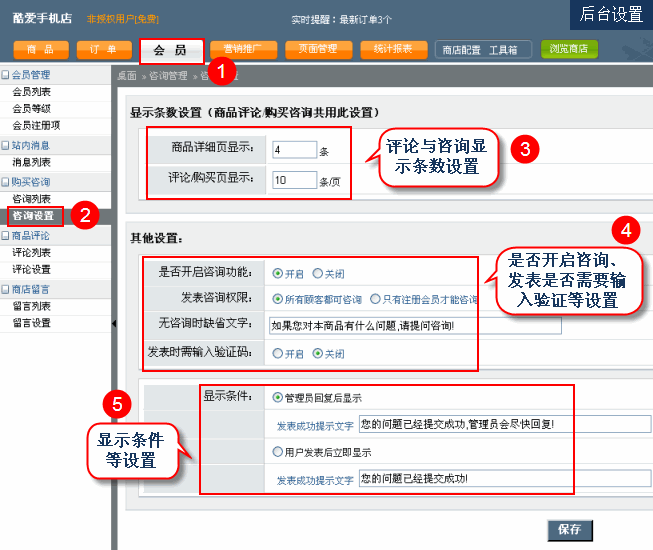The height and width of the screenshot is (550, 653).
Task: Collapse the 商店留言 section icon
Action: pyautogui.click(x=5, y=289)
